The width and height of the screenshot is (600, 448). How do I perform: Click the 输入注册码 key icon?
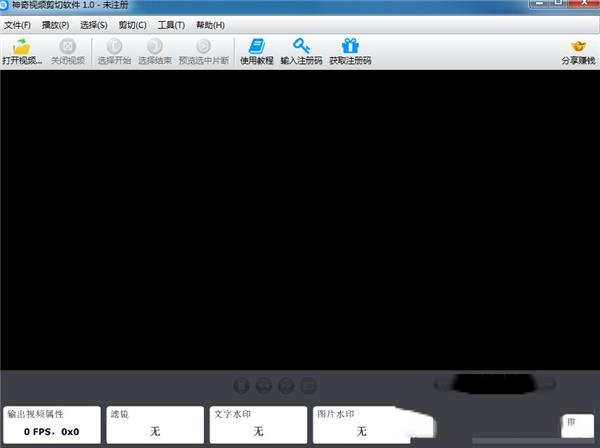coord(301,46)
